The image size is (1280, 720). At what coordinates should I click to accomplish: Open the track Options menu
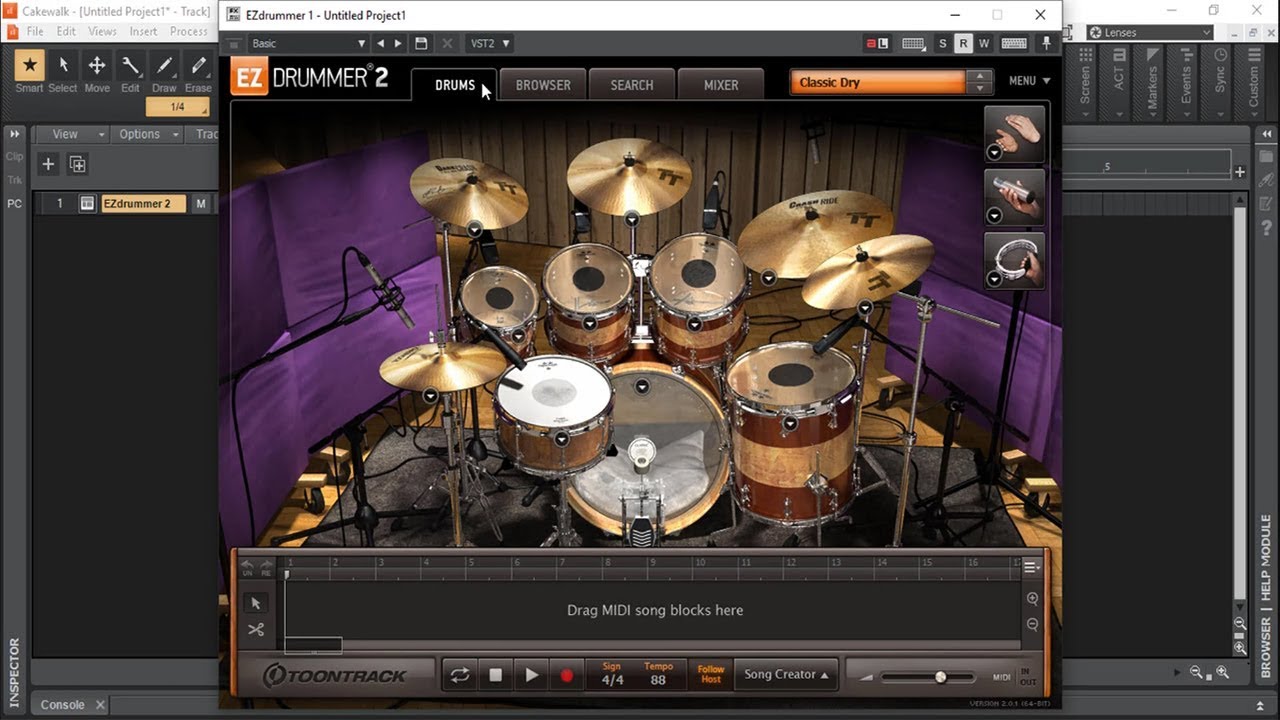[147, 134]
